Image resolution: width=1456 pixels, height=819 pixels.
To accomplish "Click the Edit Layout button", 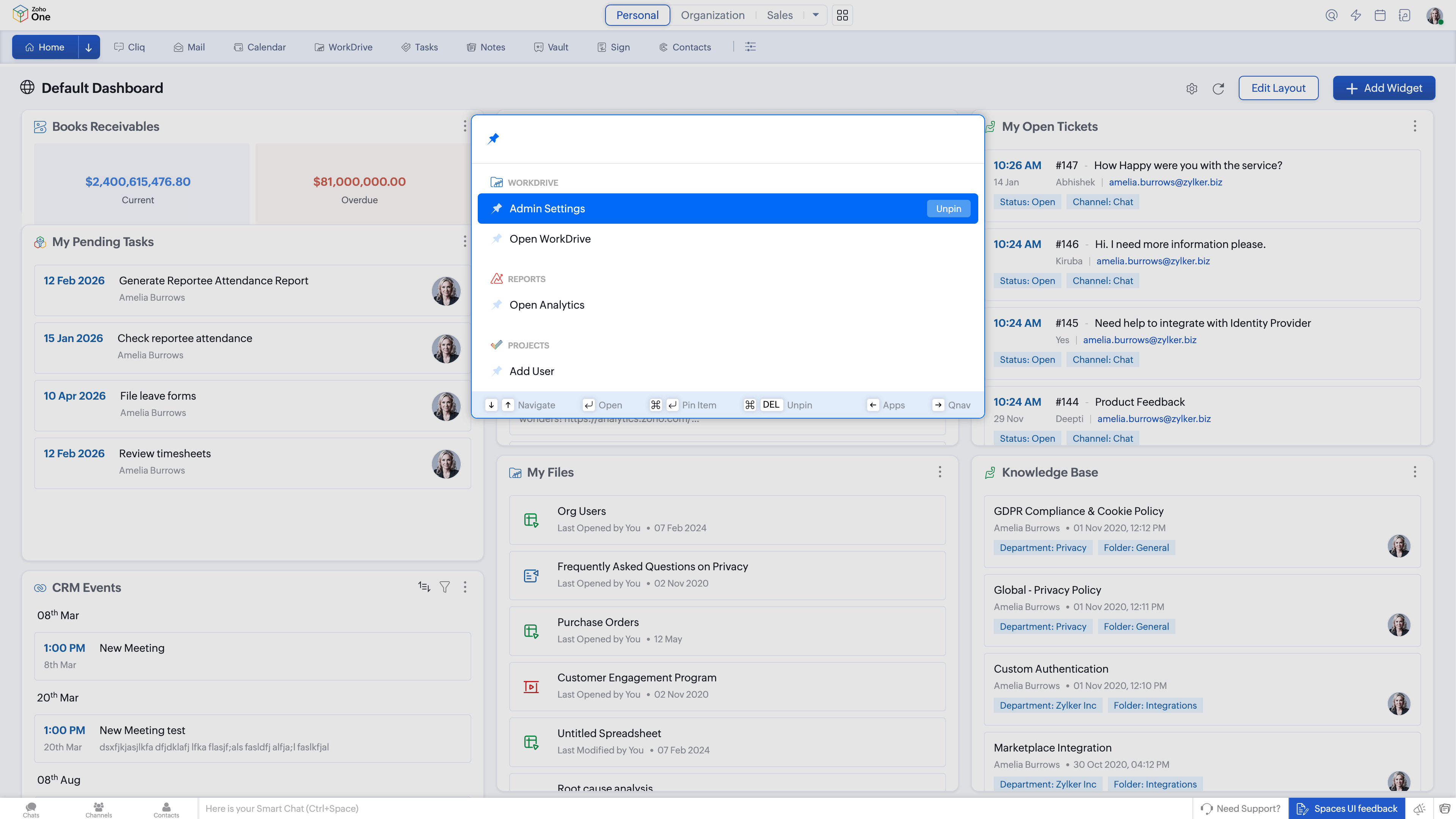I will 1279,88.
